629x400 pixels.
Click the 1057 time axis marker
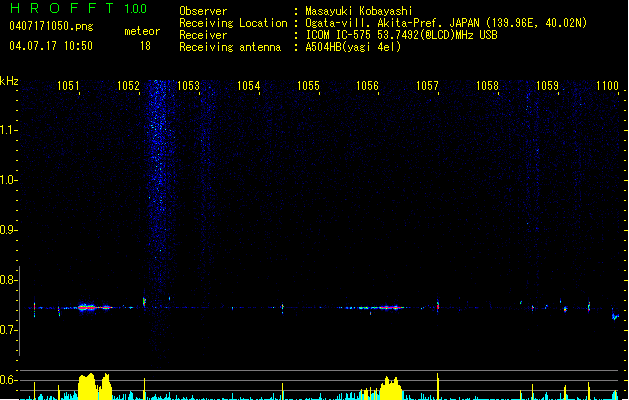tap(427, 85)
